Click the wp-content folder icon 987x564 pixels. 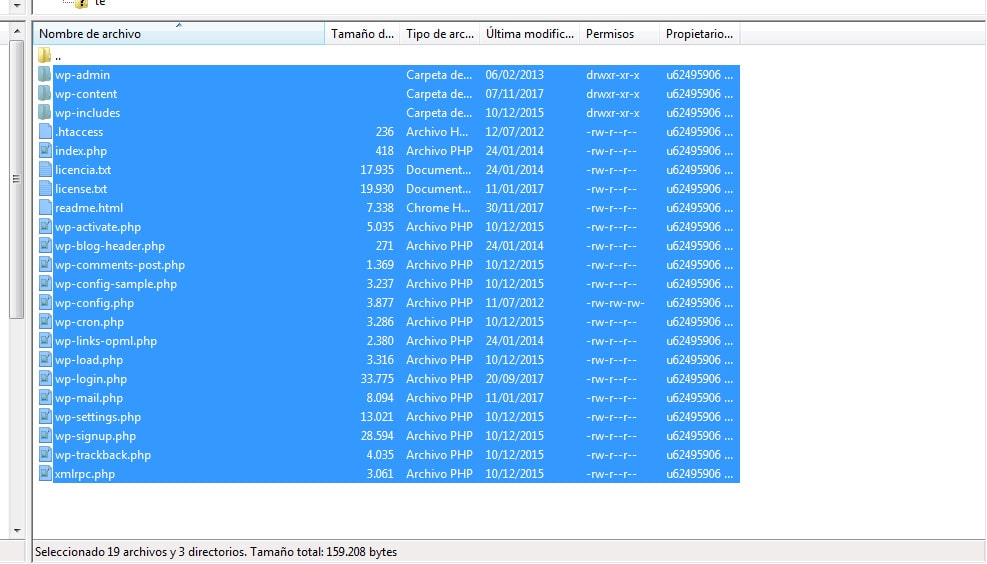(x=45, y=94)
